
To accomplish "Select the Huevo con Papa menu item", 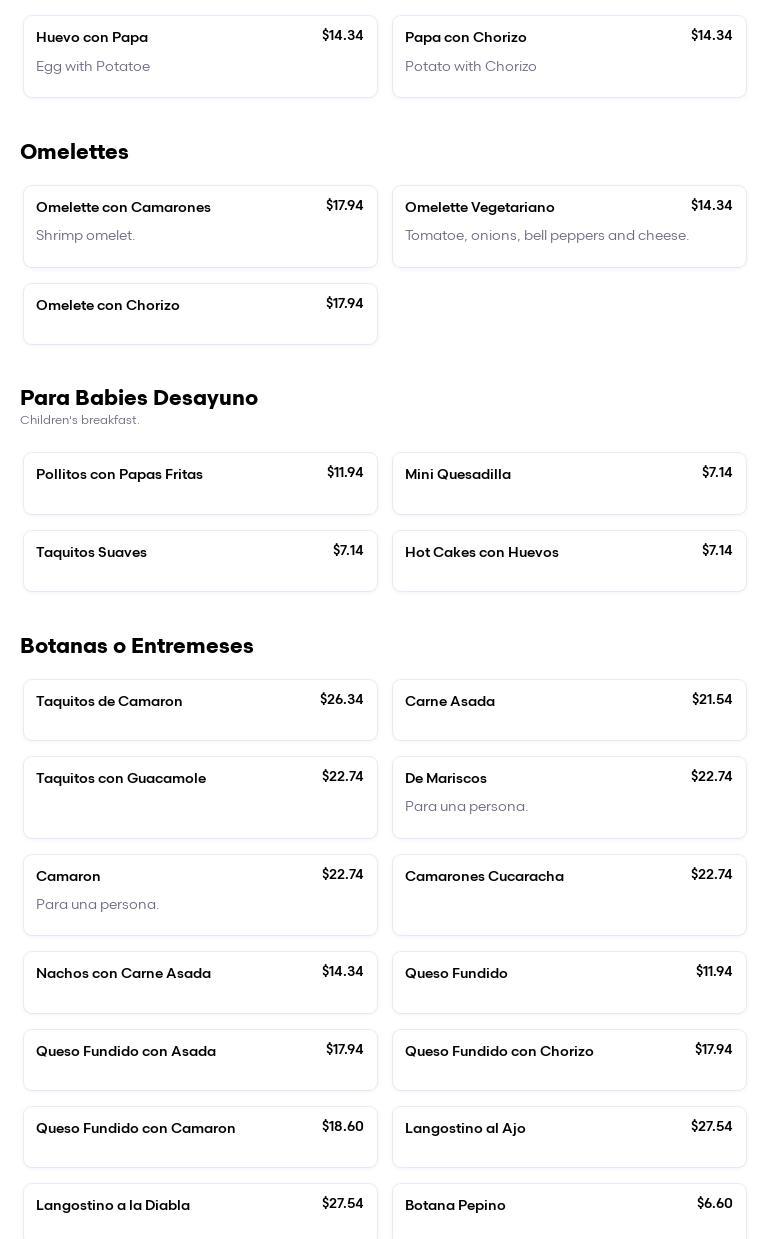I will click(x=200, y=56).
